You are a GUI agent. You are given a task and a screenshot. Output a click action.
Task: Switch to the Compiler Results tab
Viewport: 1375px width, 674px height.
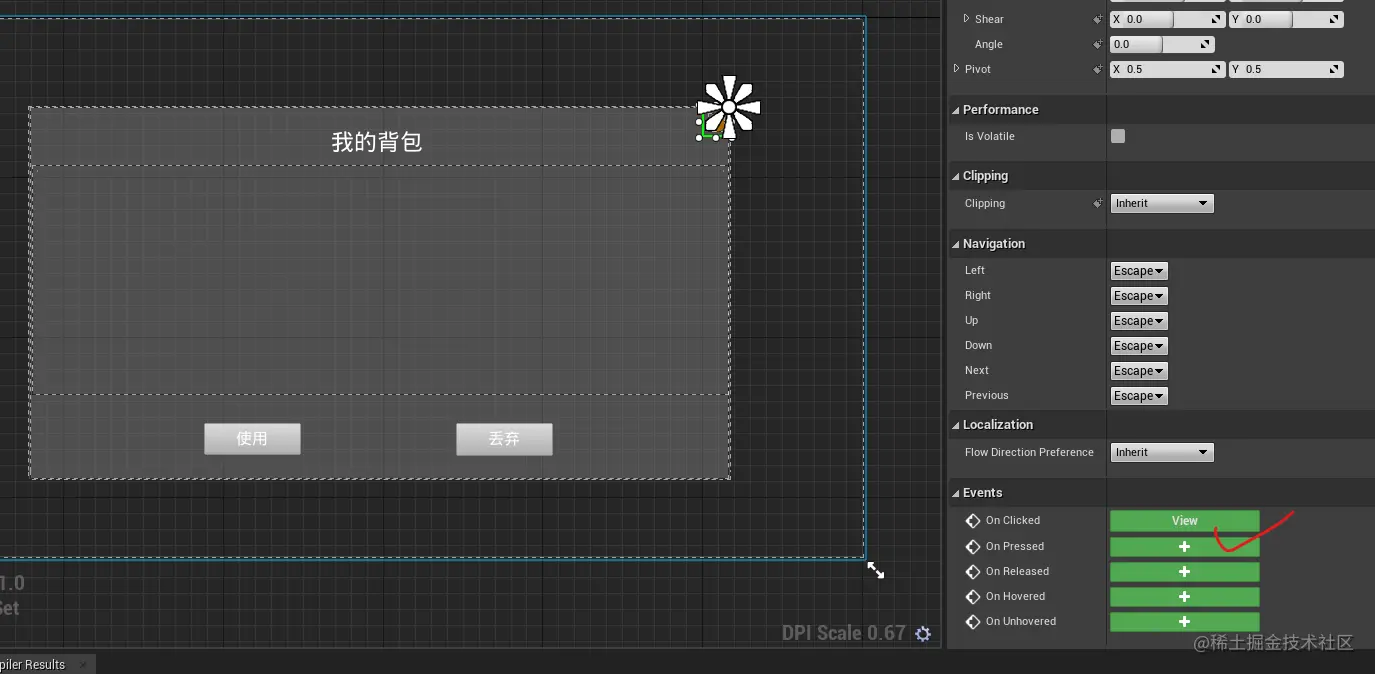[x=32, y=664]
